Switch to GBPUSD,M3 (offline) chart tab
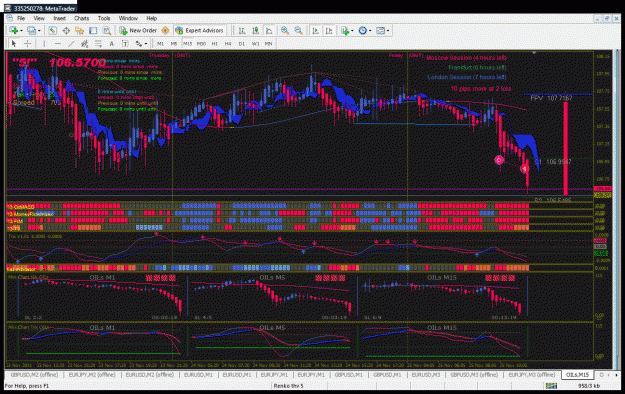This screenshot has height=394, width=625. point(474,375)
